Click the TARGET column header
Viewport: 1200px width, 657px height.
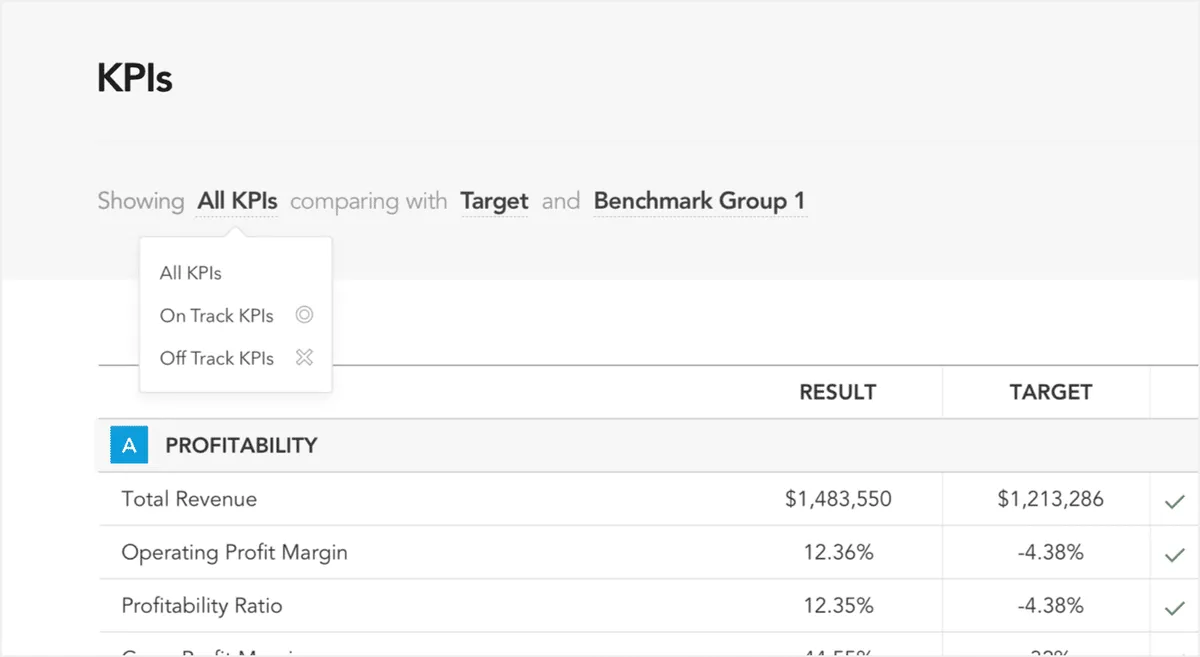[x=1051, y=392]
